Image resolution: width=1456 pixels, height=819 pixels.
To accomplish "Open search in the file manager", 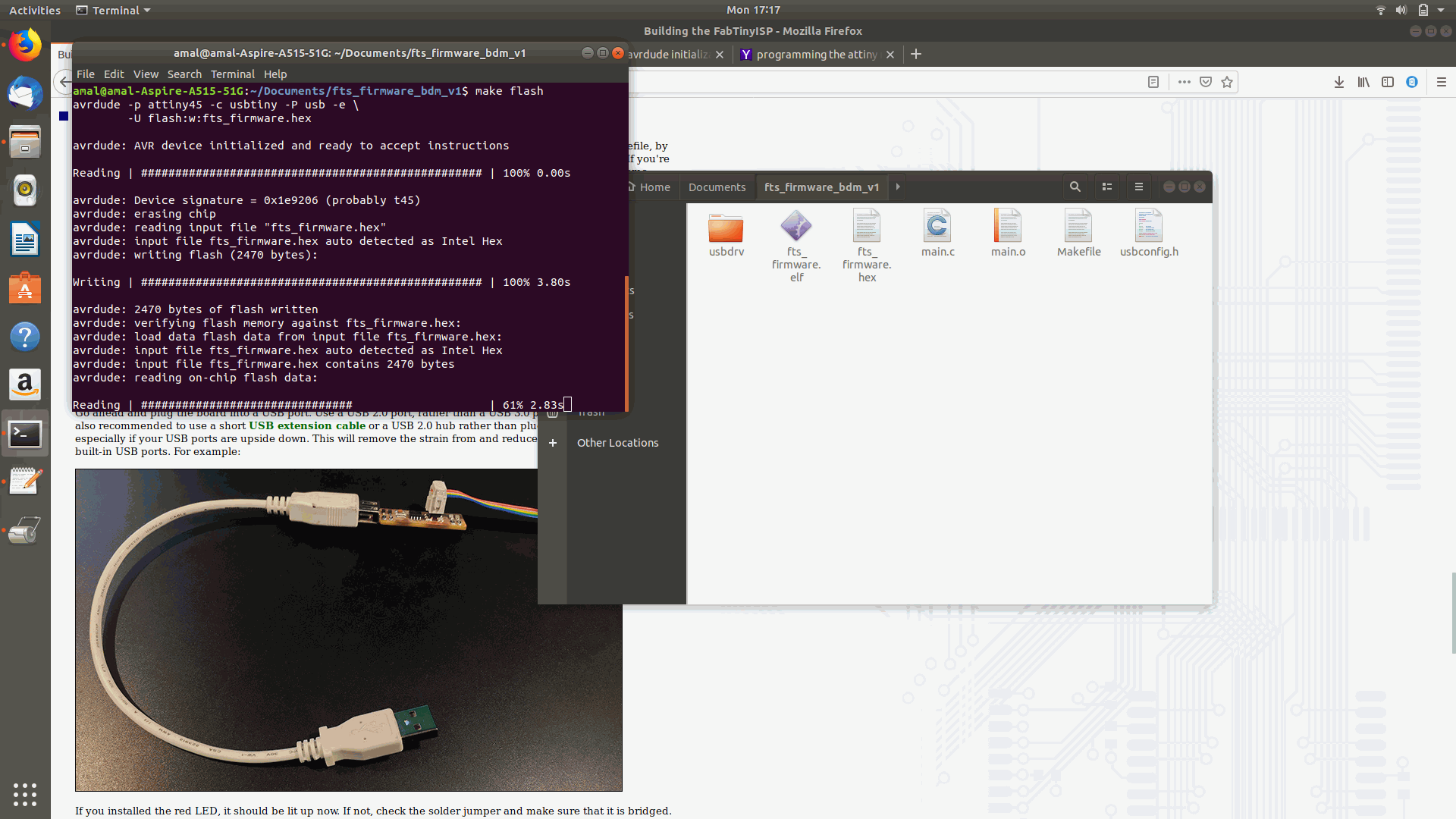I will (x=1075, y=187).
